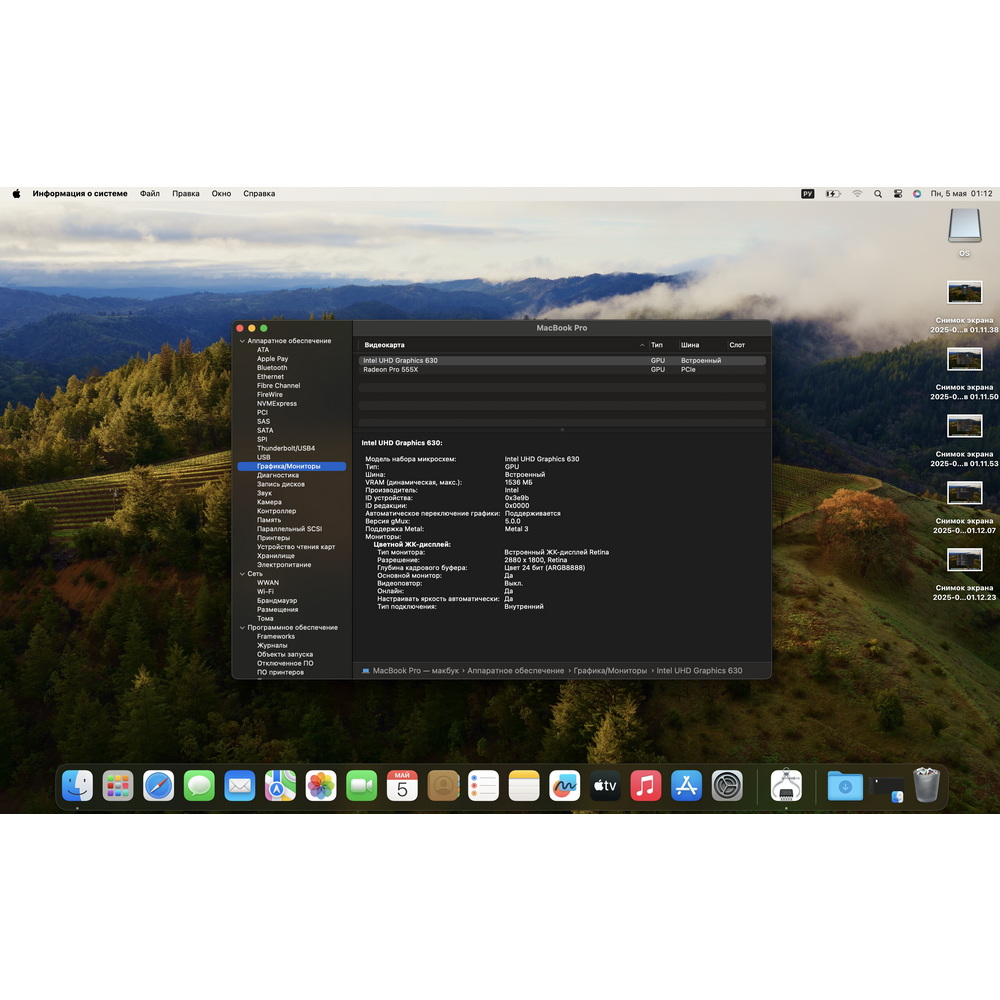
Task: Open the Правка menu
Action: pyautogui.click(x=186, y=194)
